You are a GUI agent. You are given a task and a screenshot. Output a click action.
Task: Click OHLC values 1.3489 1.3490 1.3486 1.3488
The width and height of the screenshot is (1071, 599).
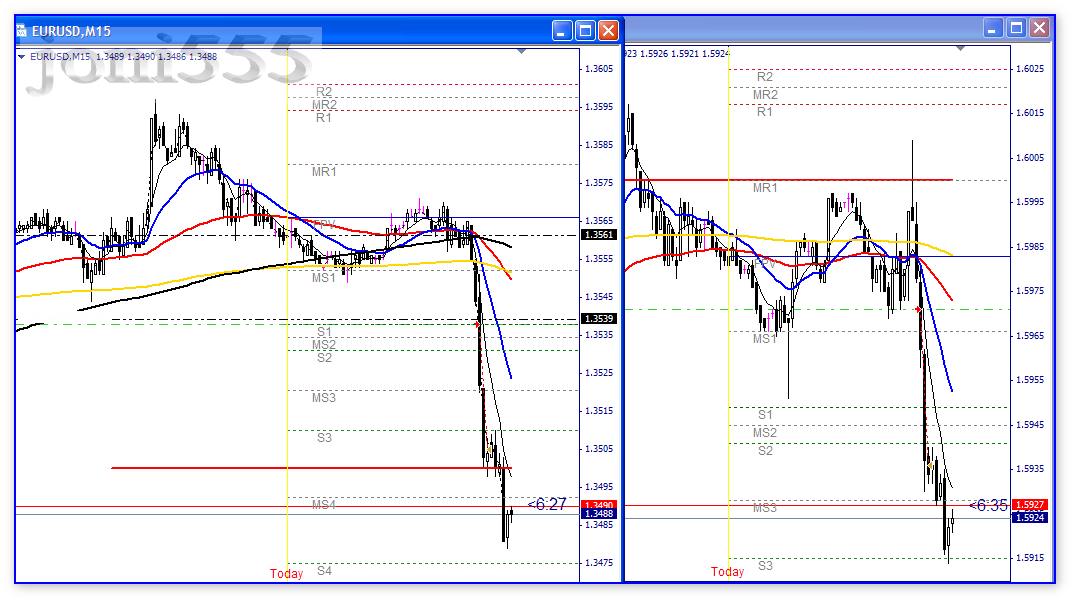156,57
